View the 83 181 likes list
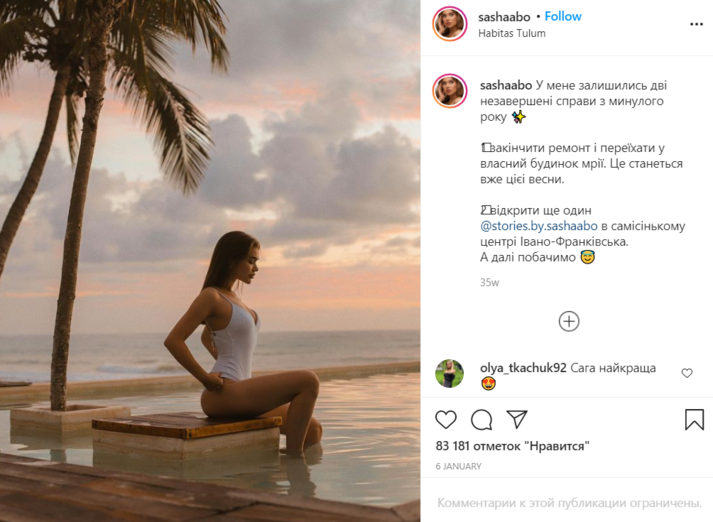The height and width of the screenshot is (522, 713). coord(511,445)
